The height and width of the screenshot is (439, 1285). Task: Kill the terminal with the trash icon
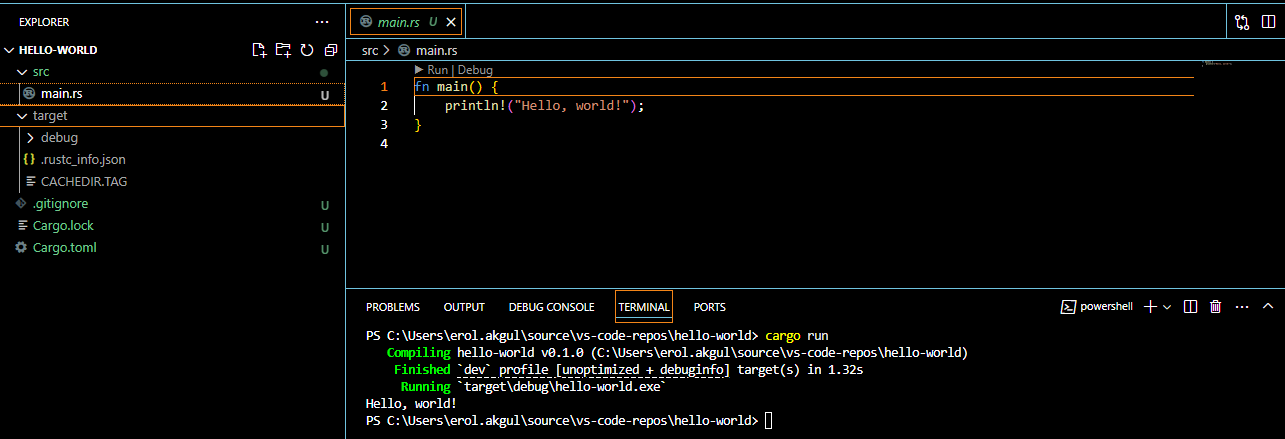(x=1215, y=307)
